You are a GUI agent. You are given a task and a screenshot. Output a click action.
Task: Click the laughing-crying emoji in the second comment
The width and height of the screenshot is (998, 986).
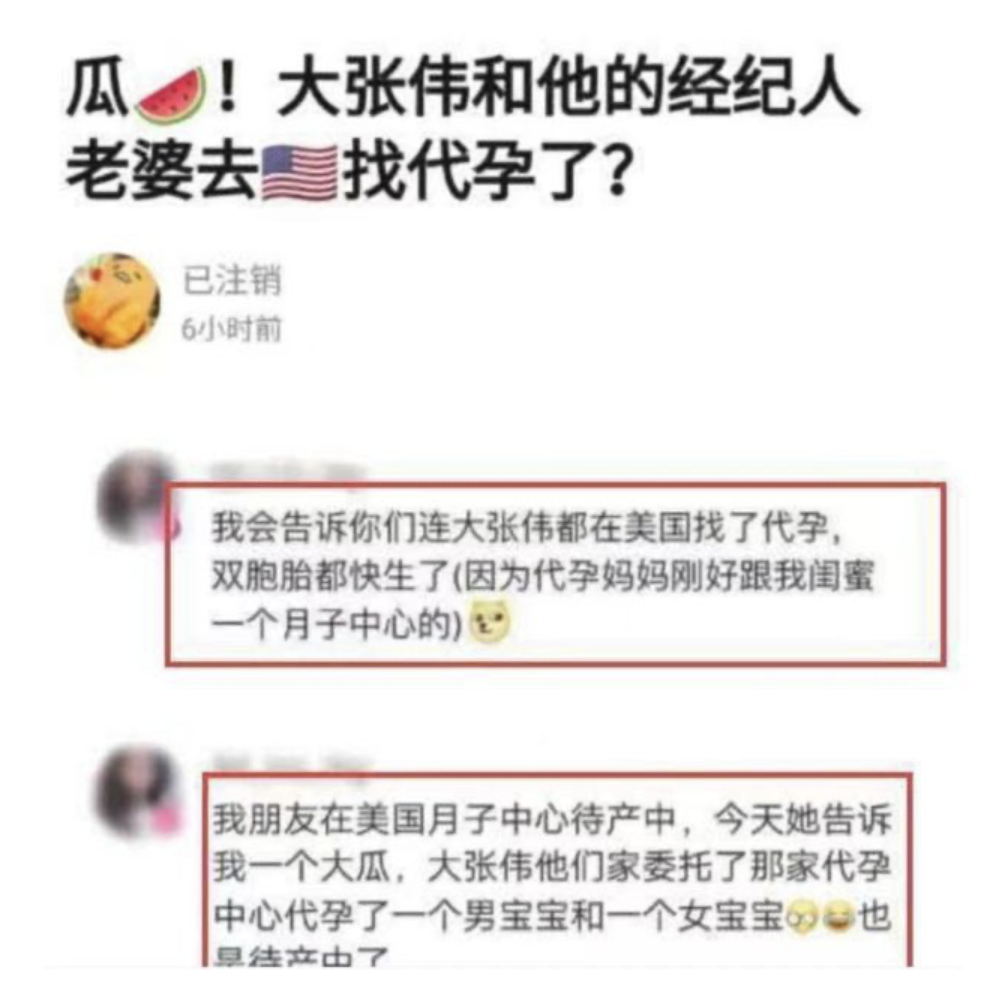click(x=838, y=917)
